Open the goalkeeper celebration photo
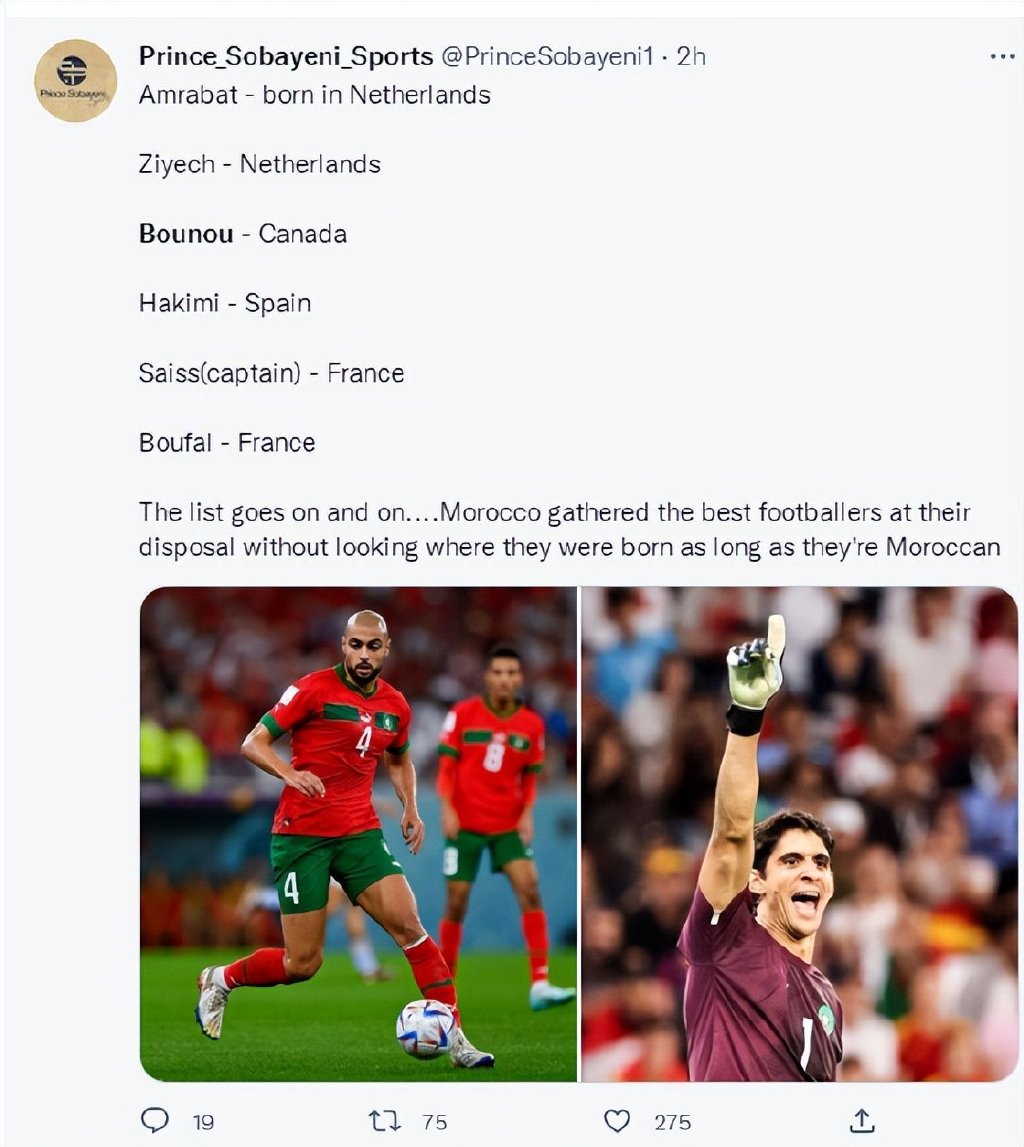The height and width of the screenshot is (1147, 1024). pyautogui.click(x=799, y=834)
